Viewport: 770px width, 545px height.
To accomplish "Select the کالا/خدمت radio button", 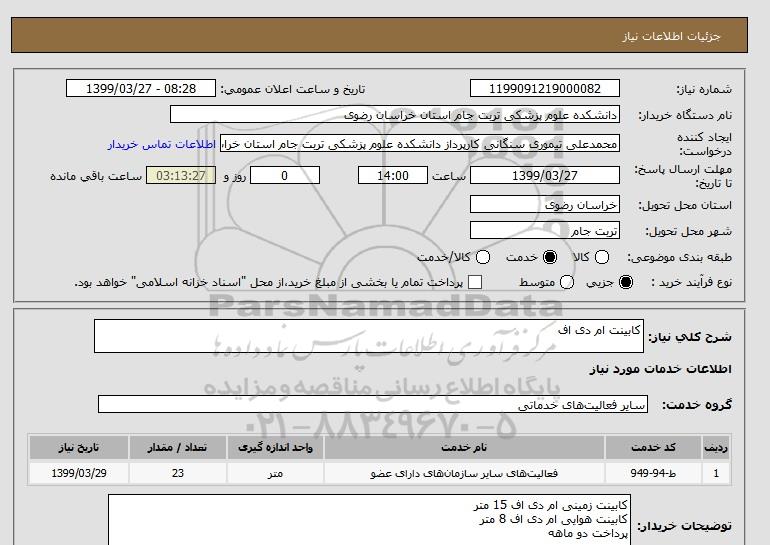I will [x=483, y=257].
